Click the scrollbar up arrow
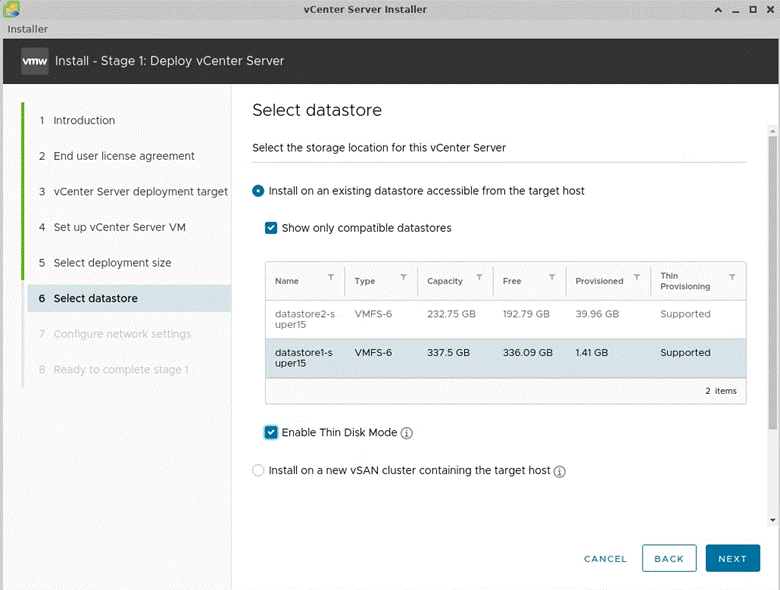This screenshot has width=780, height=590. [772, 131]
